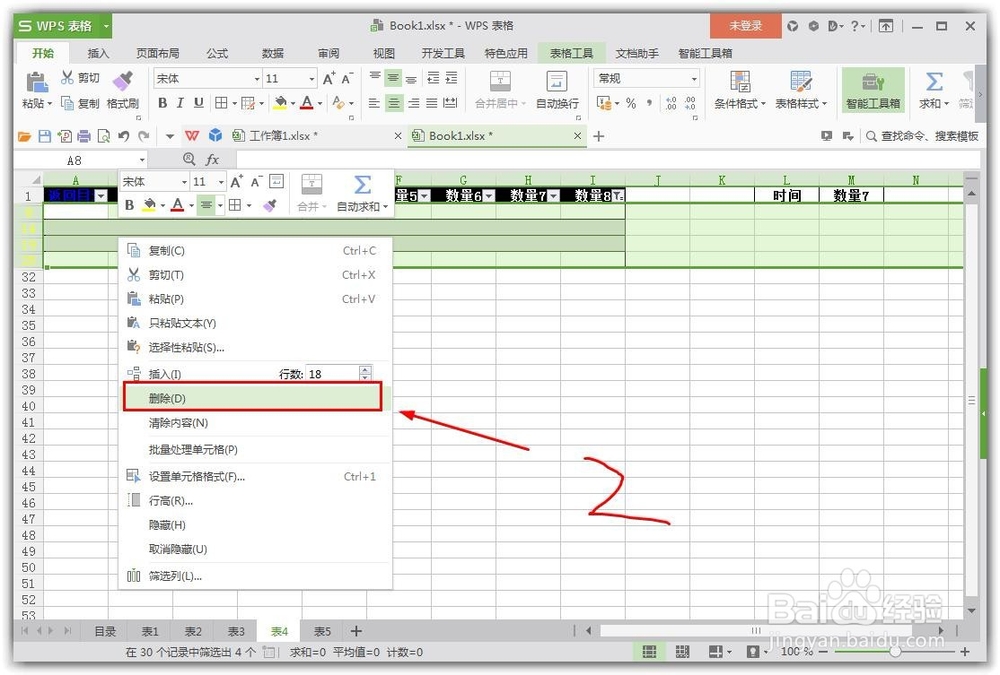Switch to the 表1 sheet tab
Viewport: 1000px width, 675px height.
(x=150, y=631)
